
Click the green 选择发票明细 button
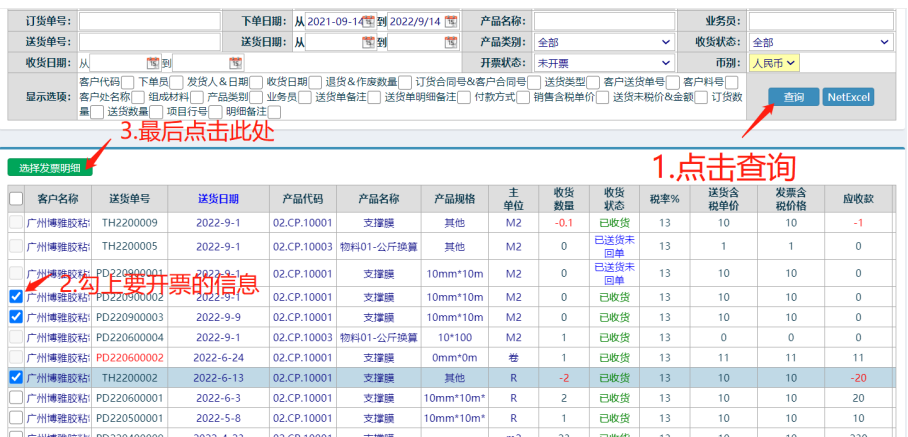[50, 167]
